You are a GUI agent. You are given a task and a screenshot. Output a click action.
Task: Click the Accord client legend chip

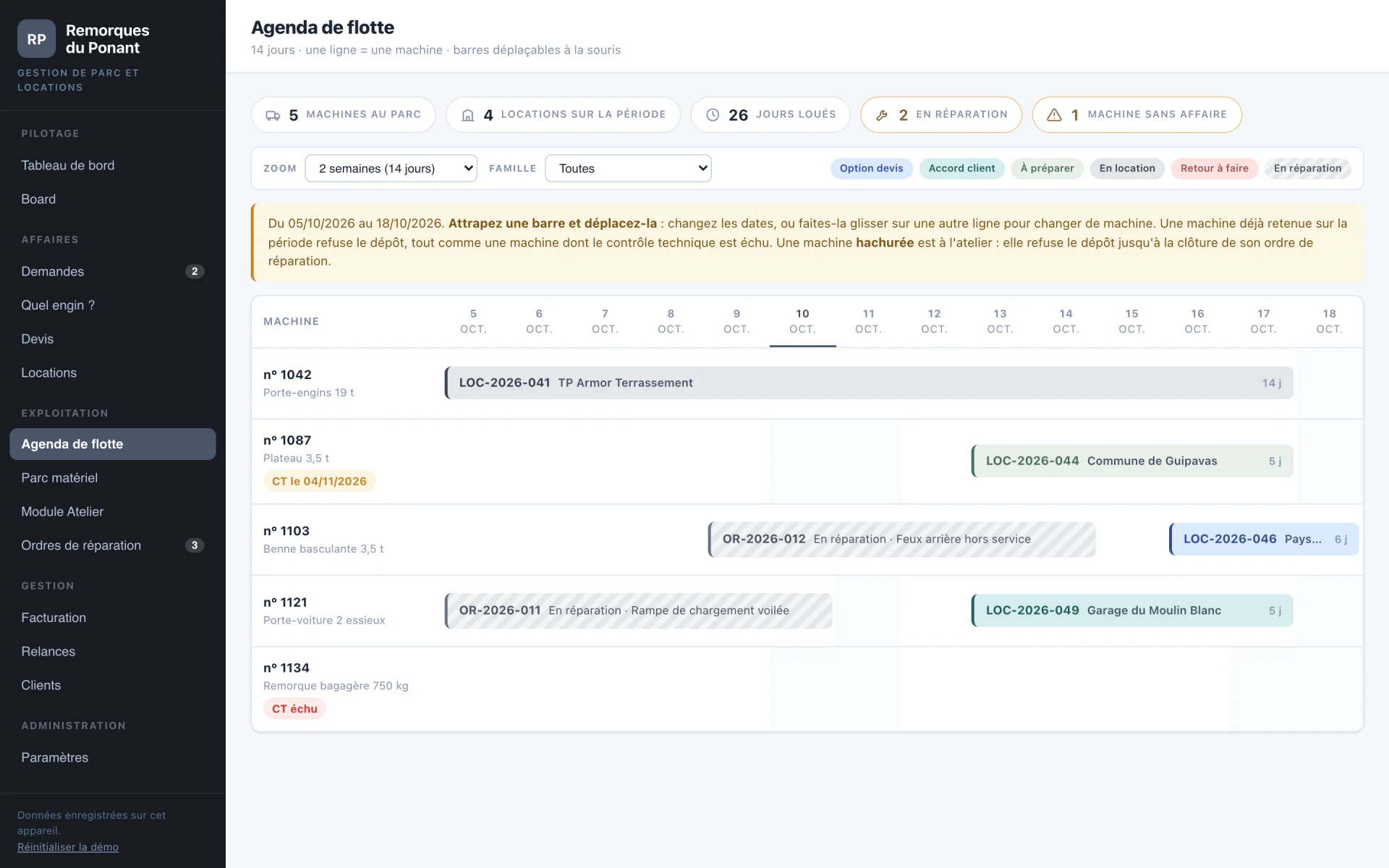[961, 169]
